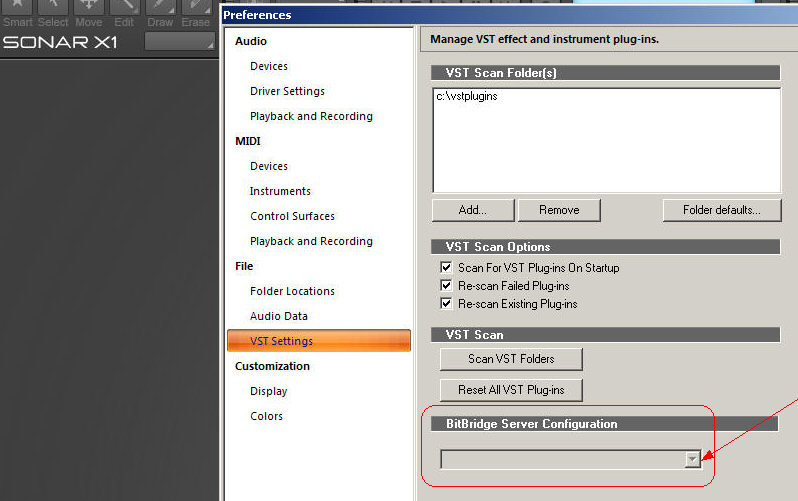Viewport: 798px width, 501px height.
Task: Open Control Surfaces page
Action: [292, 216]
